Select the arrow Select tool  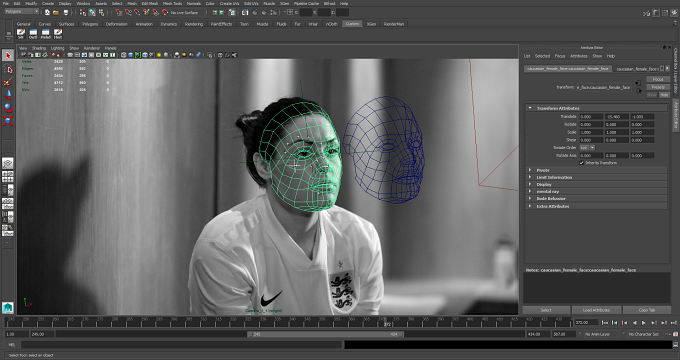click(8, 56)
